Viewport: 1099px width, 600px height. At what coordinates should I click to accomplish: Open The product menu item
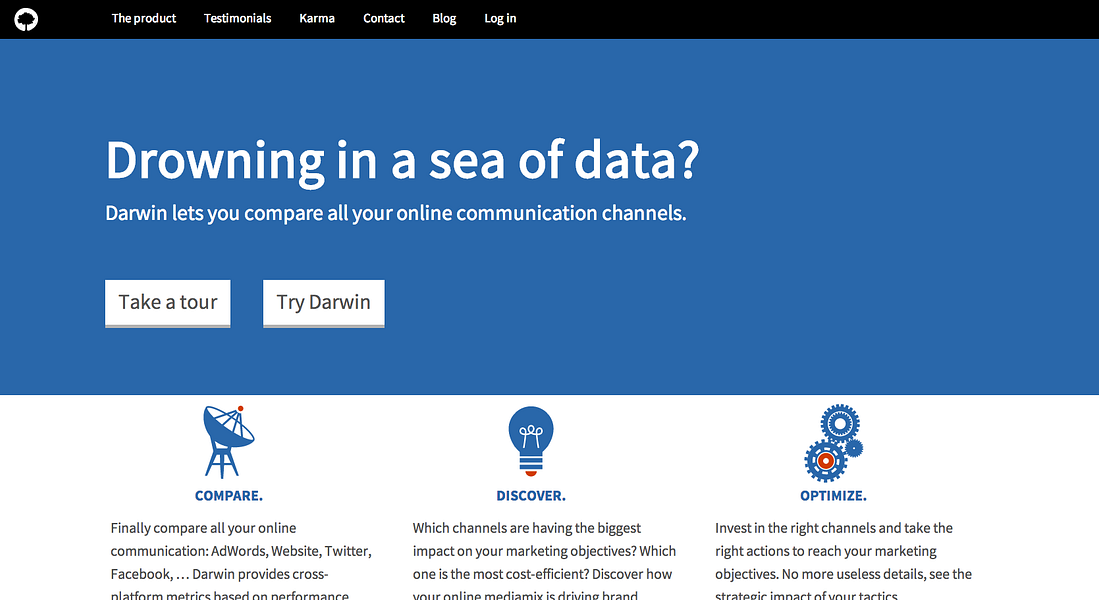[x=144, y=18]
